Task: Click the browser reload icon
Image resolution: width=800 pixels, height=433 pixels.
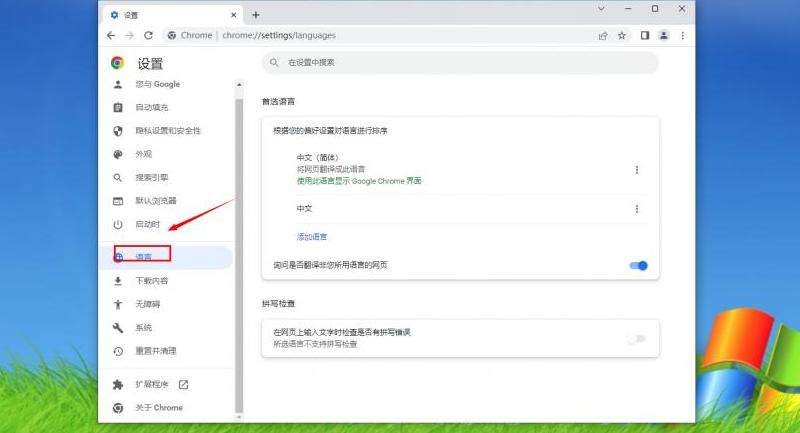Action: (148, 35)
